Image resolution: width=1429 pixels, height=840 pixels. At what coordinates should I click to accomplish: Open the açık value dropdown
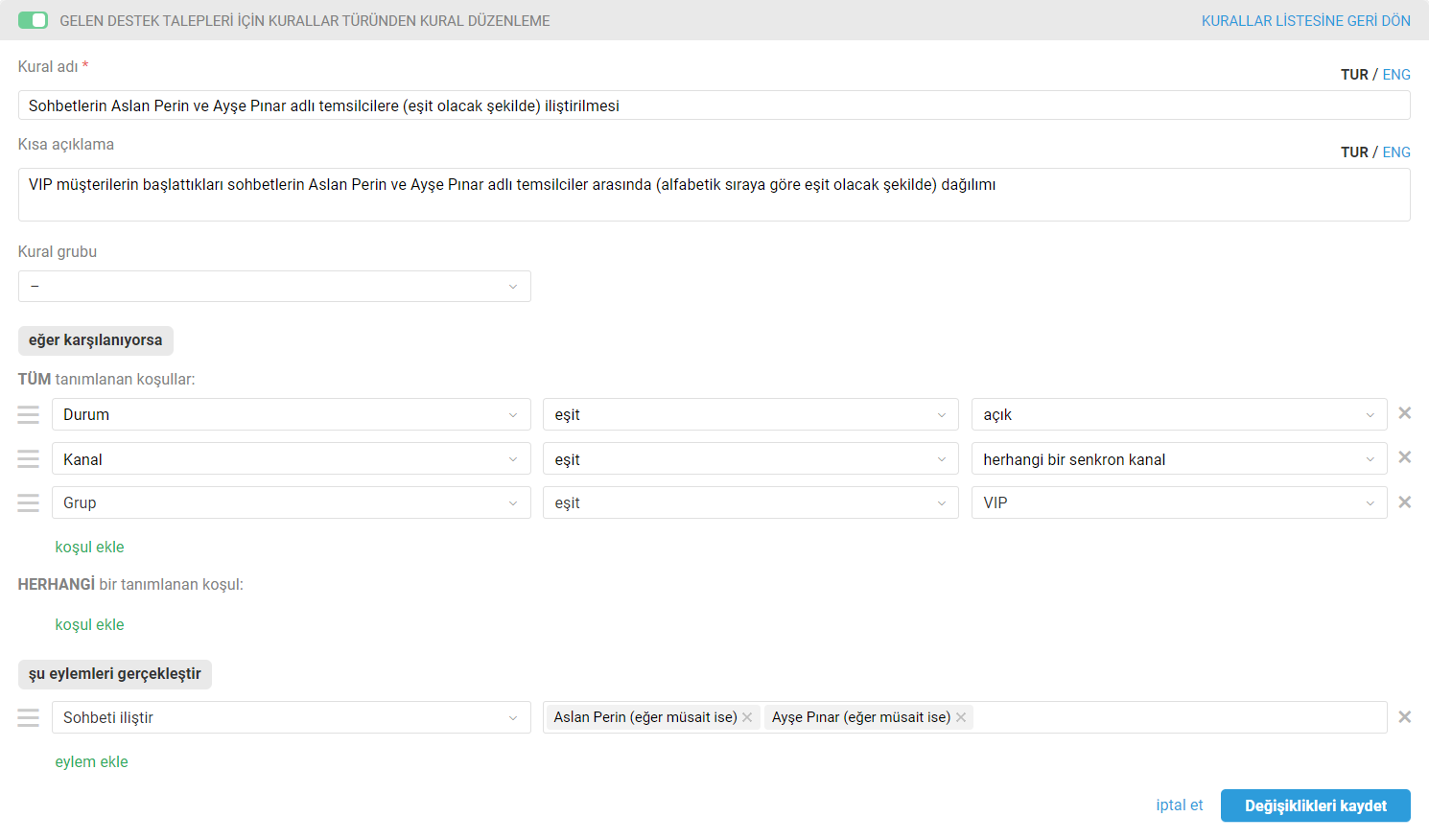(1180, 414)
